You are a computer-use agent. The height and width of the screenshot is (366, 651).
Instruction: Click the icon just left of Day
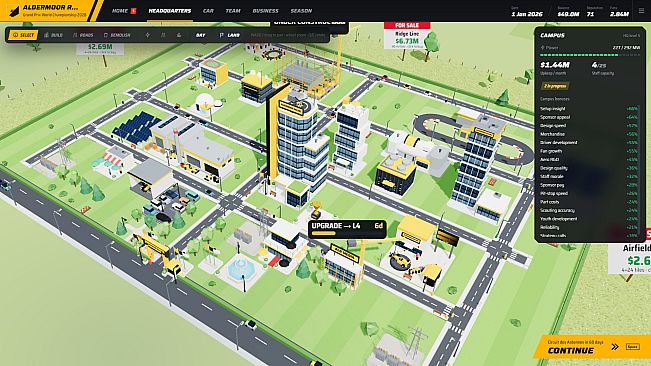(179, 35)
